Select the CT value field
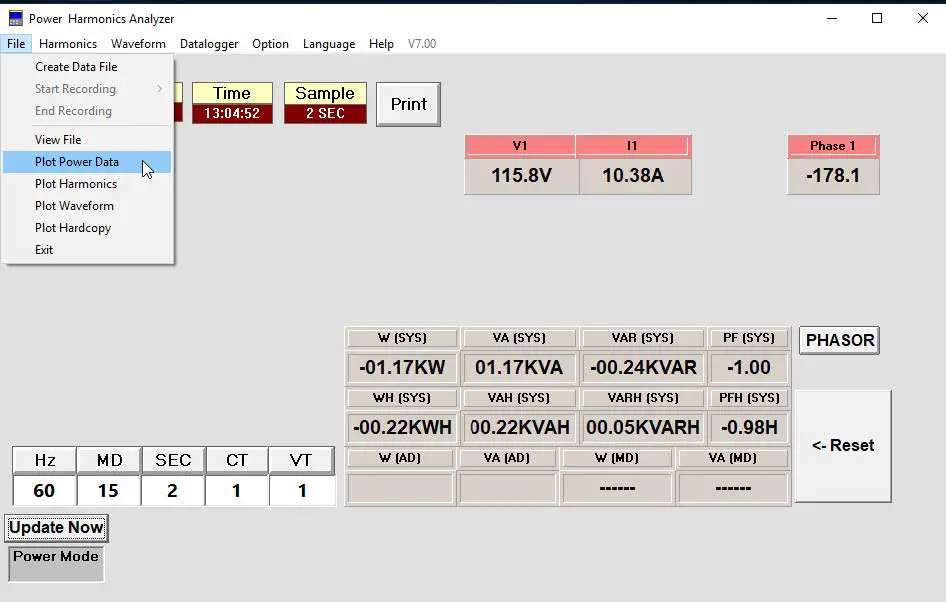This screenshot has width=946, height=602. (x=236, y=490)
